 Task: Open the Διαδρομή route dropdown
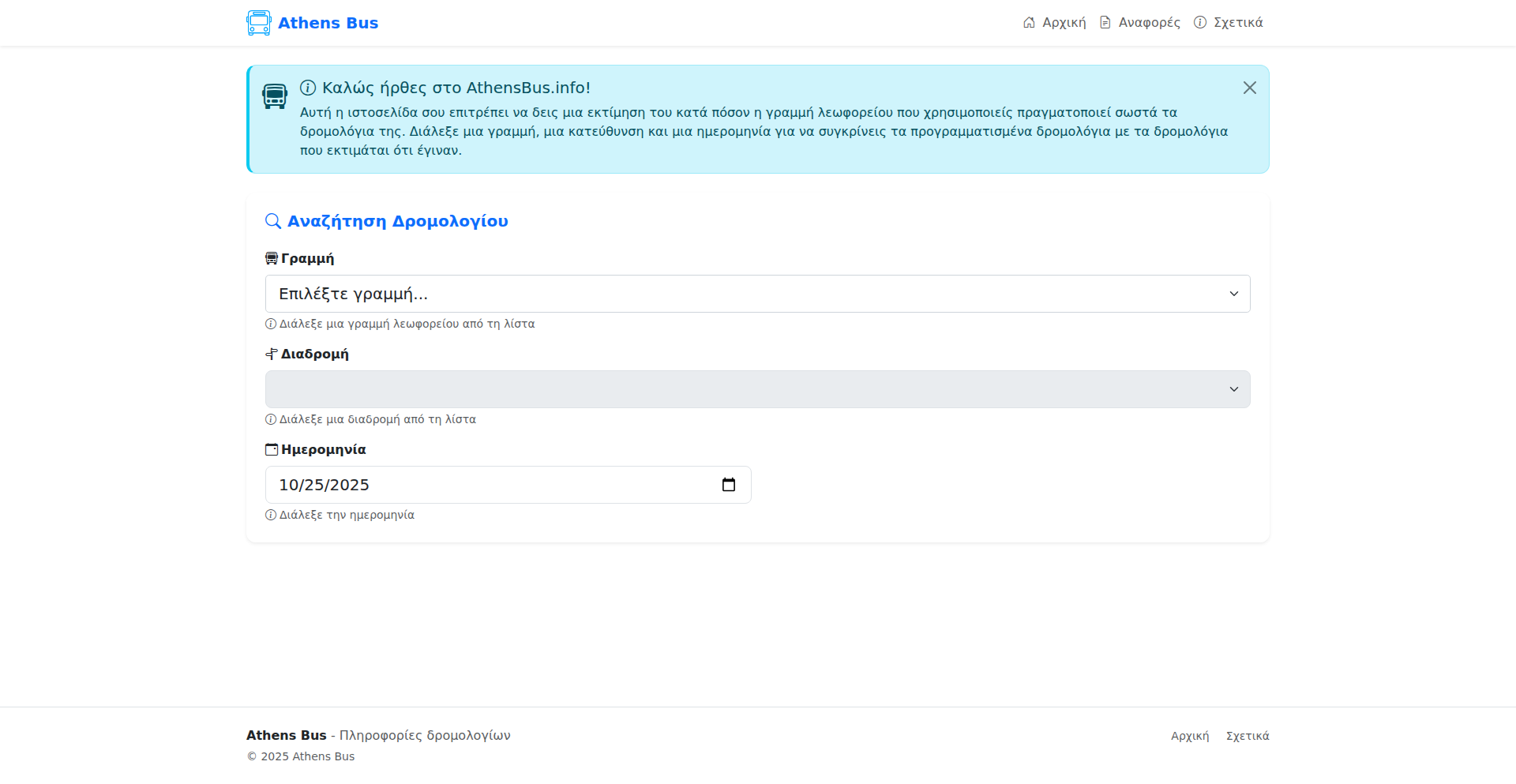pyautogui.click(x=757, y=389)
